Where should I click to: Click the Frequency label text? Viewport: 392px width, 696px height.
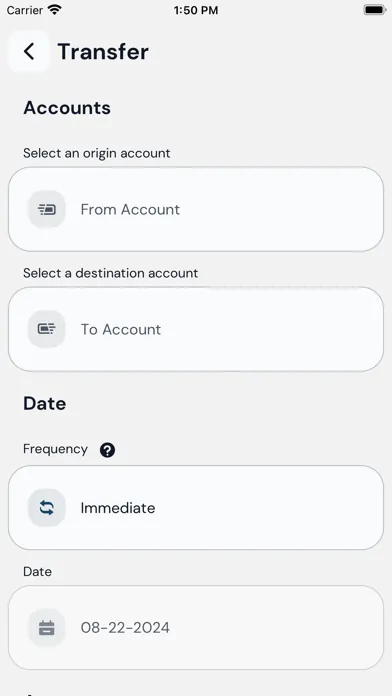pyautogui.click(x=55, y=449)
